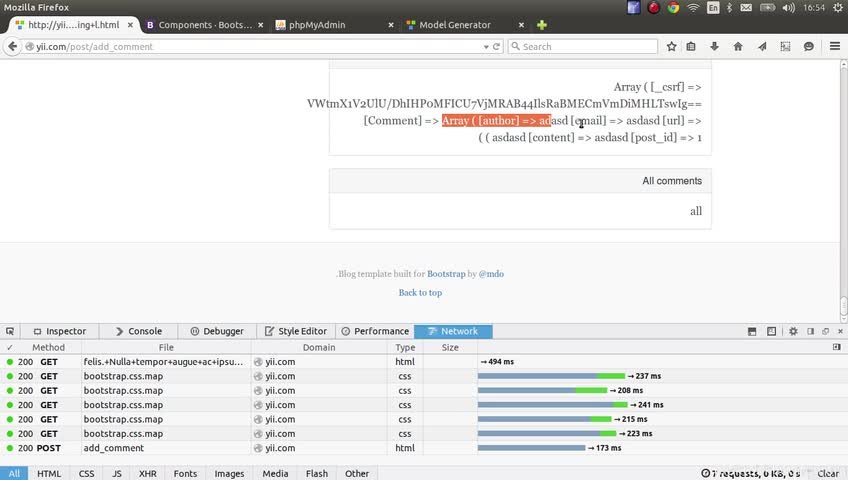Close the Model Generator tab
Screen dimensions: 848x480
pos(521,25)
